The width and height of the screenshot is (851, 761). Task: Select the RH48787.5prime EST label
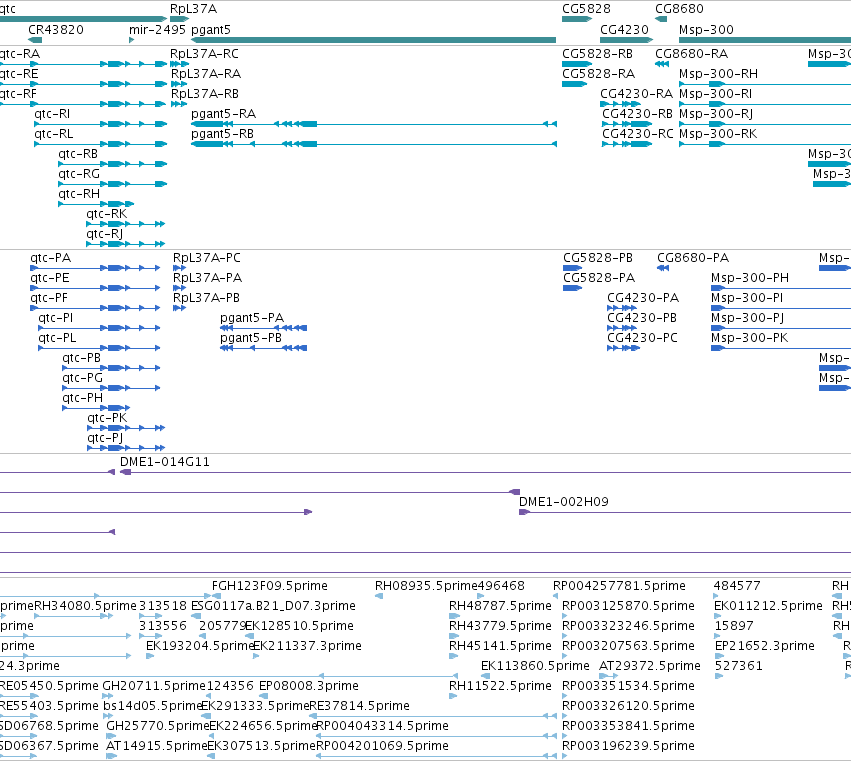point(500,606)
